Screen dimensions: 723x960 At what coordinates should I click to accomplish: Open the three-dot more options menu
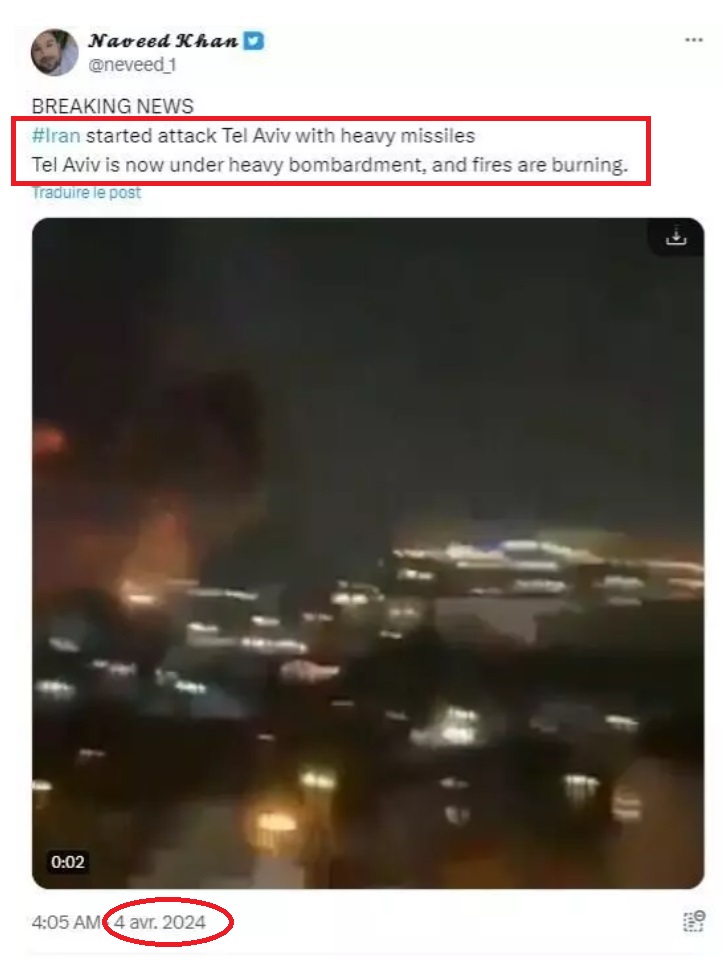coord(693,40)
